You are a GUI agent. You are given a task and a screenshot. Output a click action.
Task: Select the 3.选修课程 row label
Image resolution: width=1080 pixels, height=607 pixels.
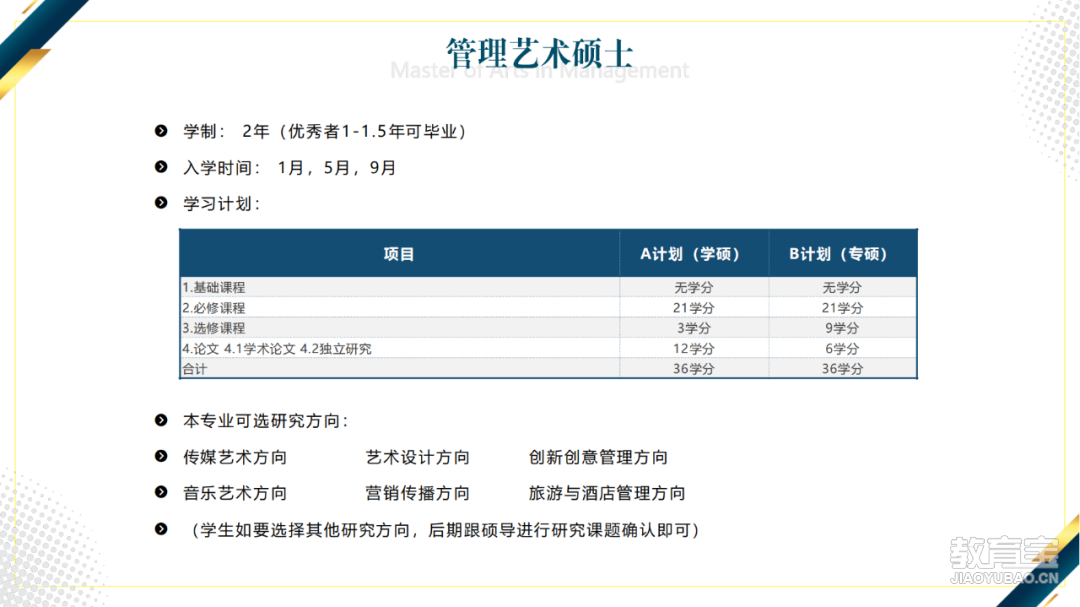214,328
